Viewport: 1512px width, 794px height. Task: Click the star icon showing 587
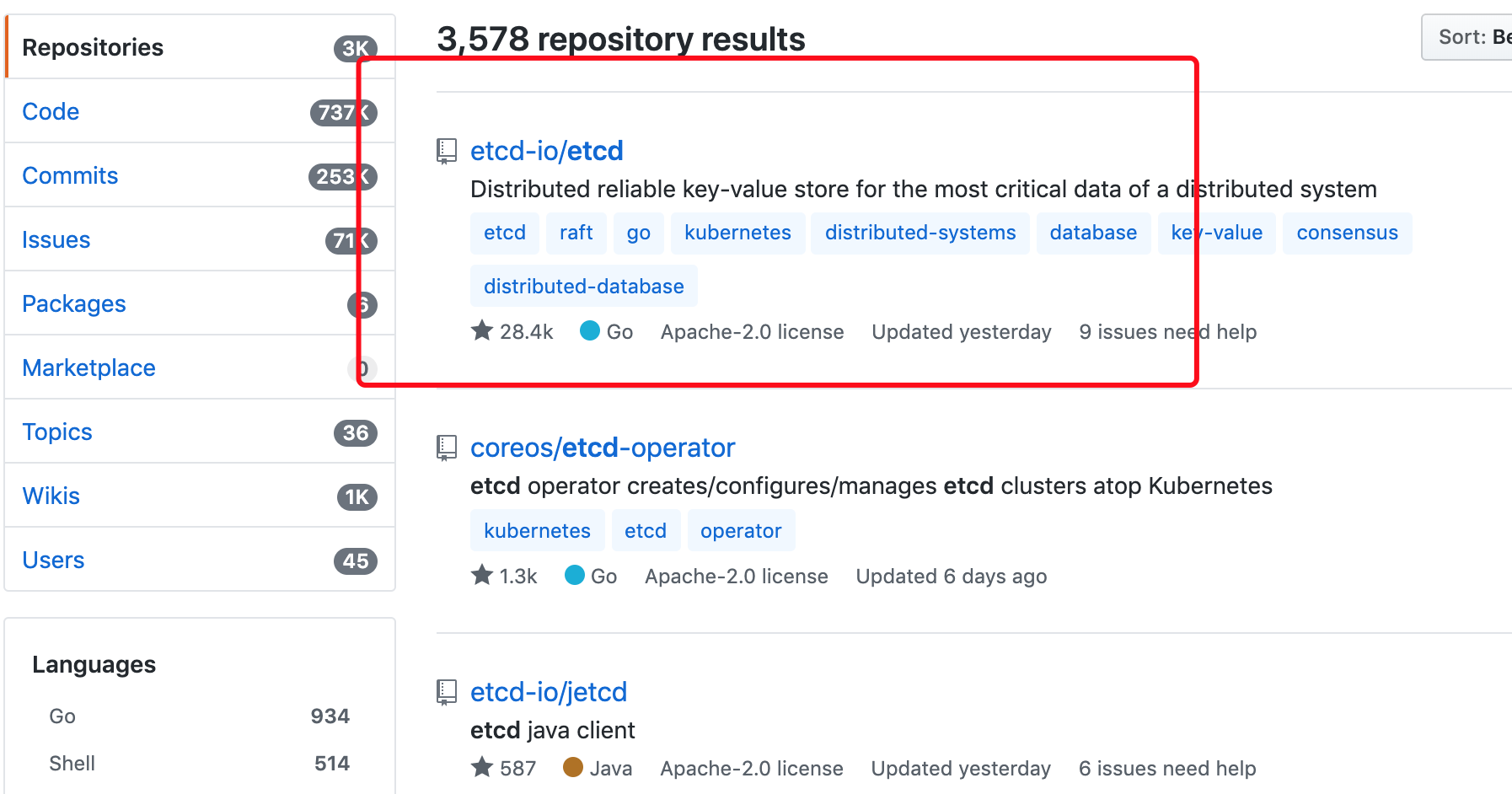pos(482,767)
